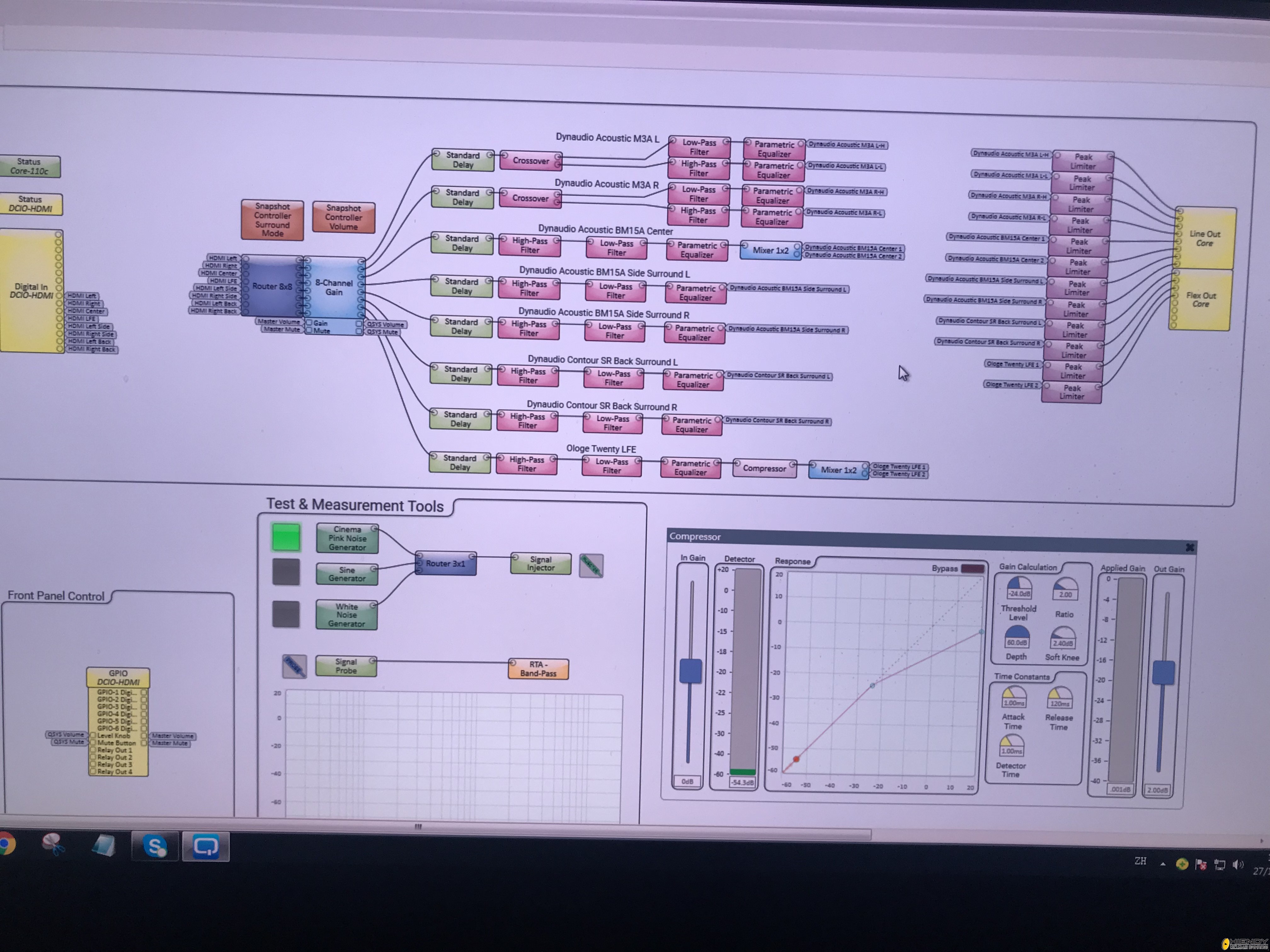The width and height of the screenshot is (1270, 952).
Task: Select the White Noise Generator block
Action: (346, 615)
